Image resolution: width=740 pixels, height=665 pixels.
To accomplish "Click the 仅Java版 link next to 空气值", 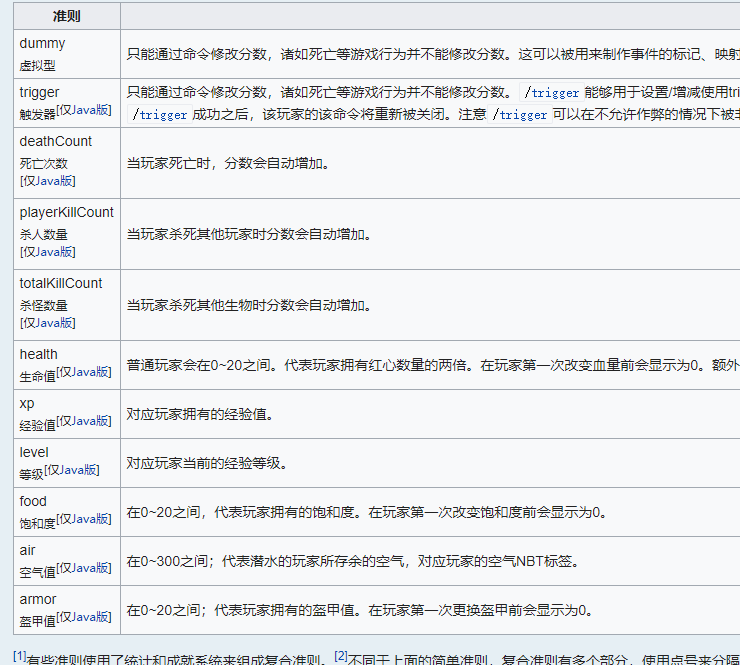I will tap(86, 568).
